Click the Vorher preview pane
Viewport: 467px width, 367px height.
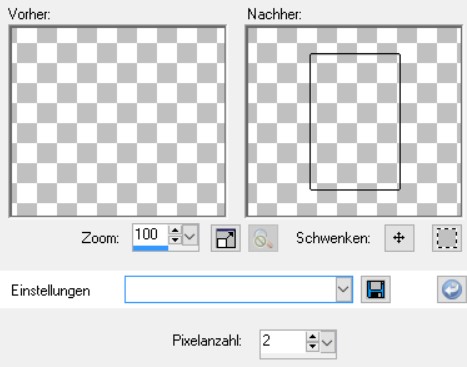[118, 121]
